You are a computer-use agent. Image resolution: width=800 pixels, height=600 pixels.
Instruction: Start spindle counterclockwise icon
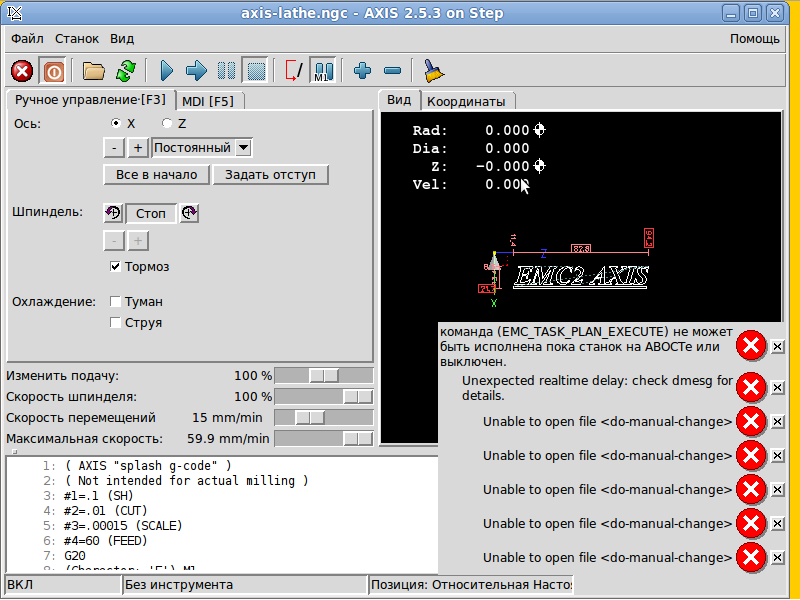point(113,213)
